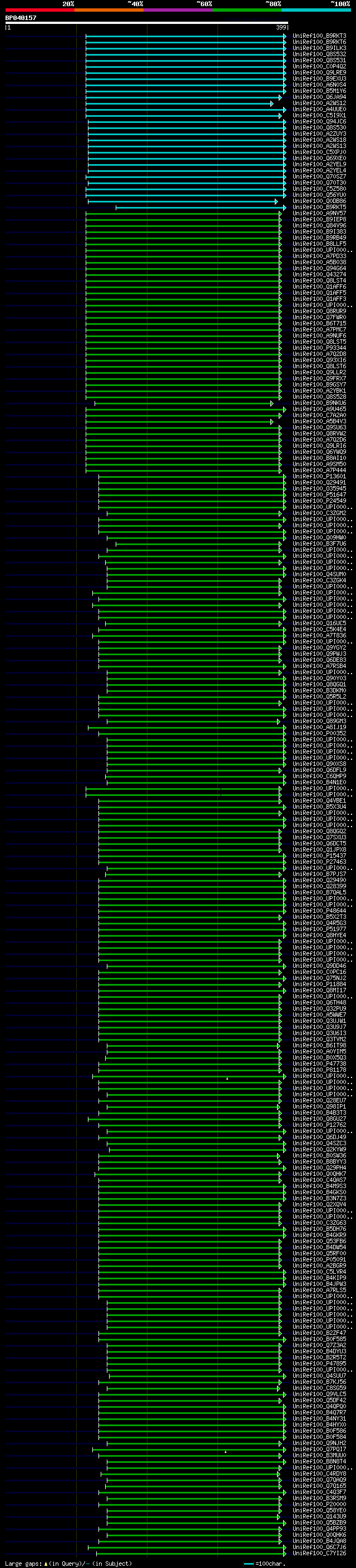Click the cyan ~100% legend color bar

point(316,10)
